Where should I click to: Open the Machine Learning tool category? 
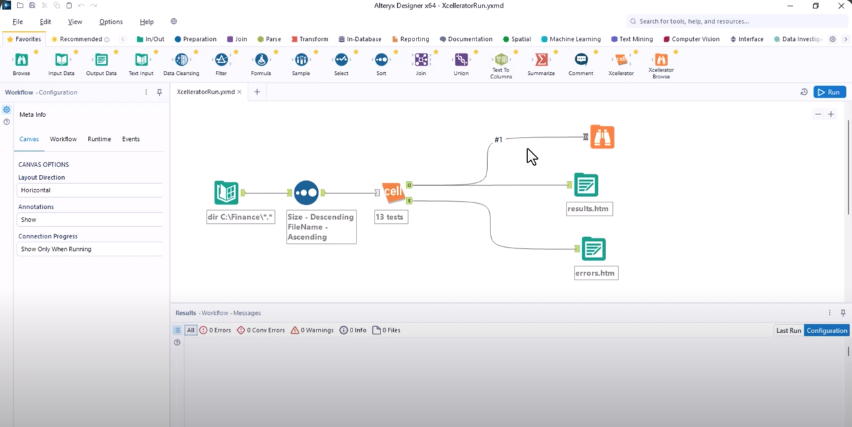click(x=571, y=39)
